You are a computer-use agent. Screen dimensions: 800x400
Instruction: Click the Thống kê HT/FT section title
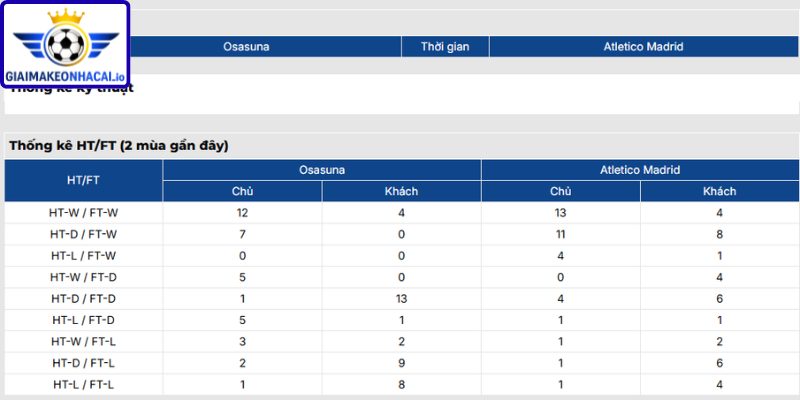coord(118,146)
